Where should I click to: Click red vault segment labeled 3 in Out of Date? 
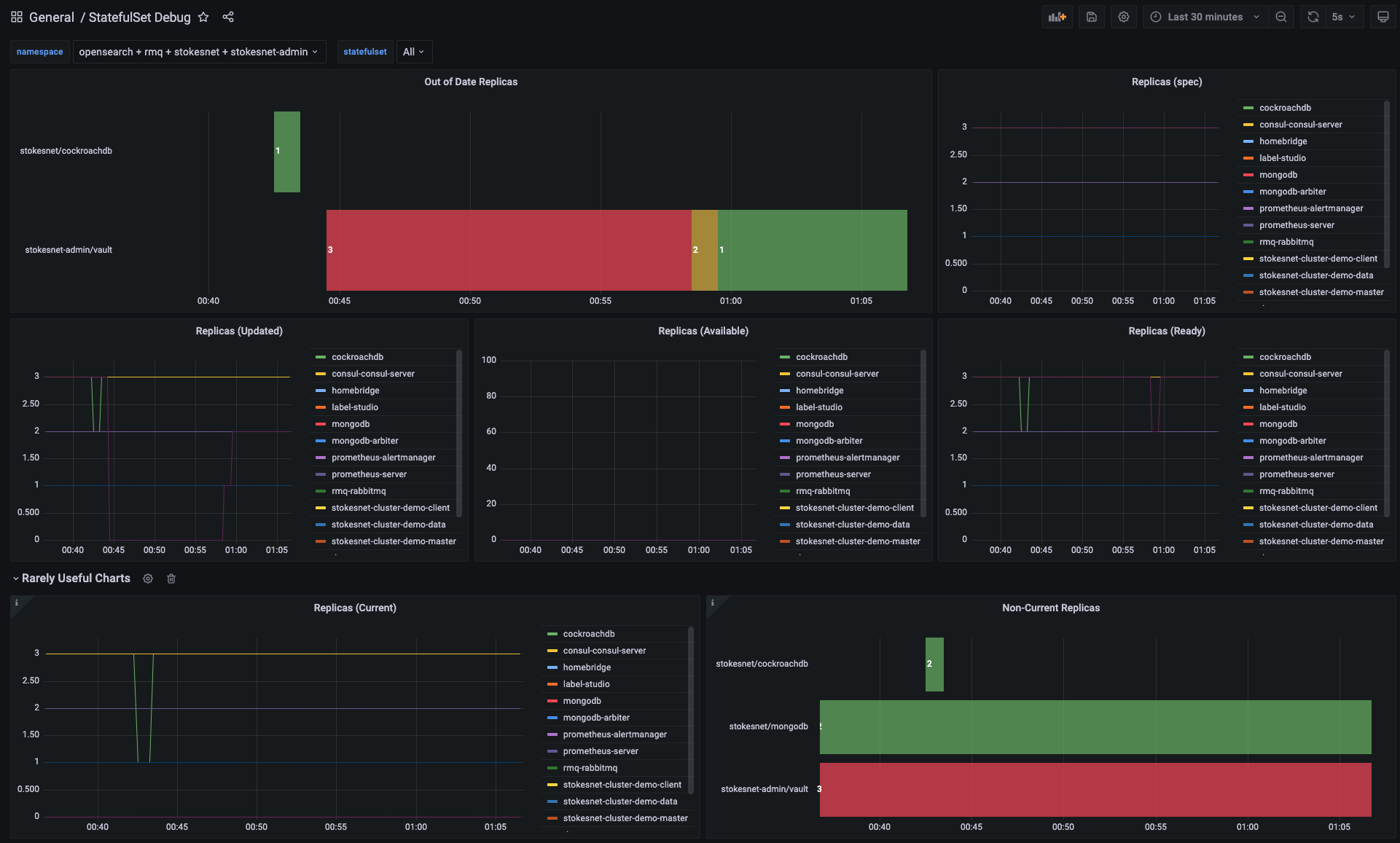pos(509,250)
